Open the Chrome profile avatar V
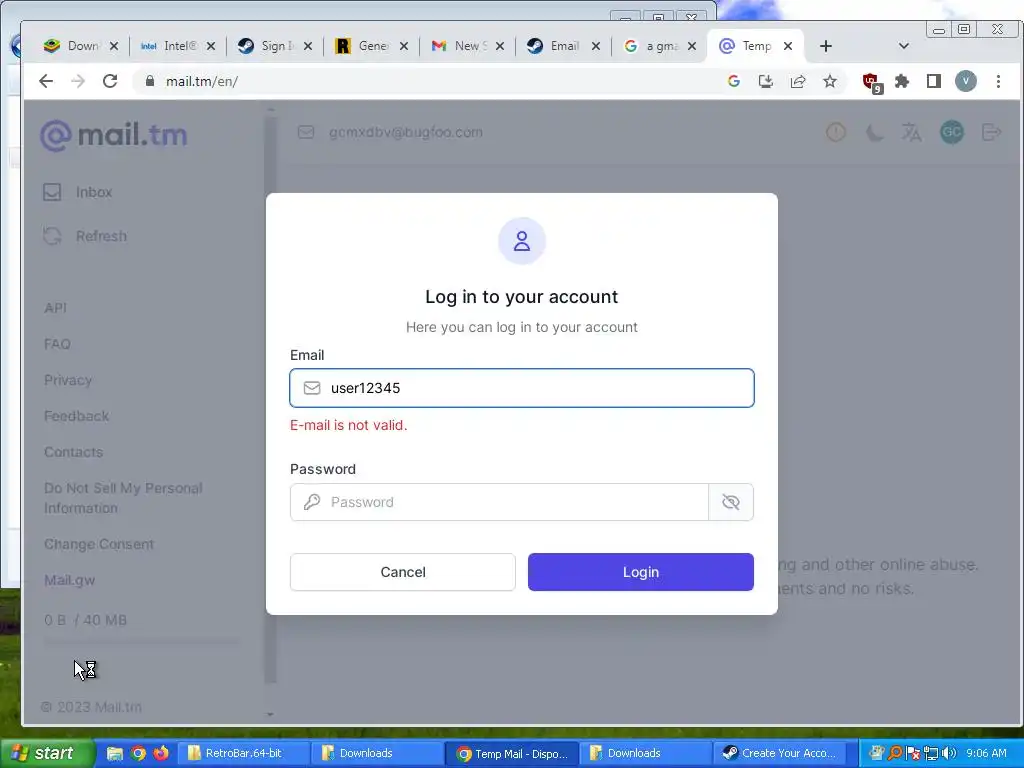The width and height of the screenshot is (1024, 768). point(966,81)
